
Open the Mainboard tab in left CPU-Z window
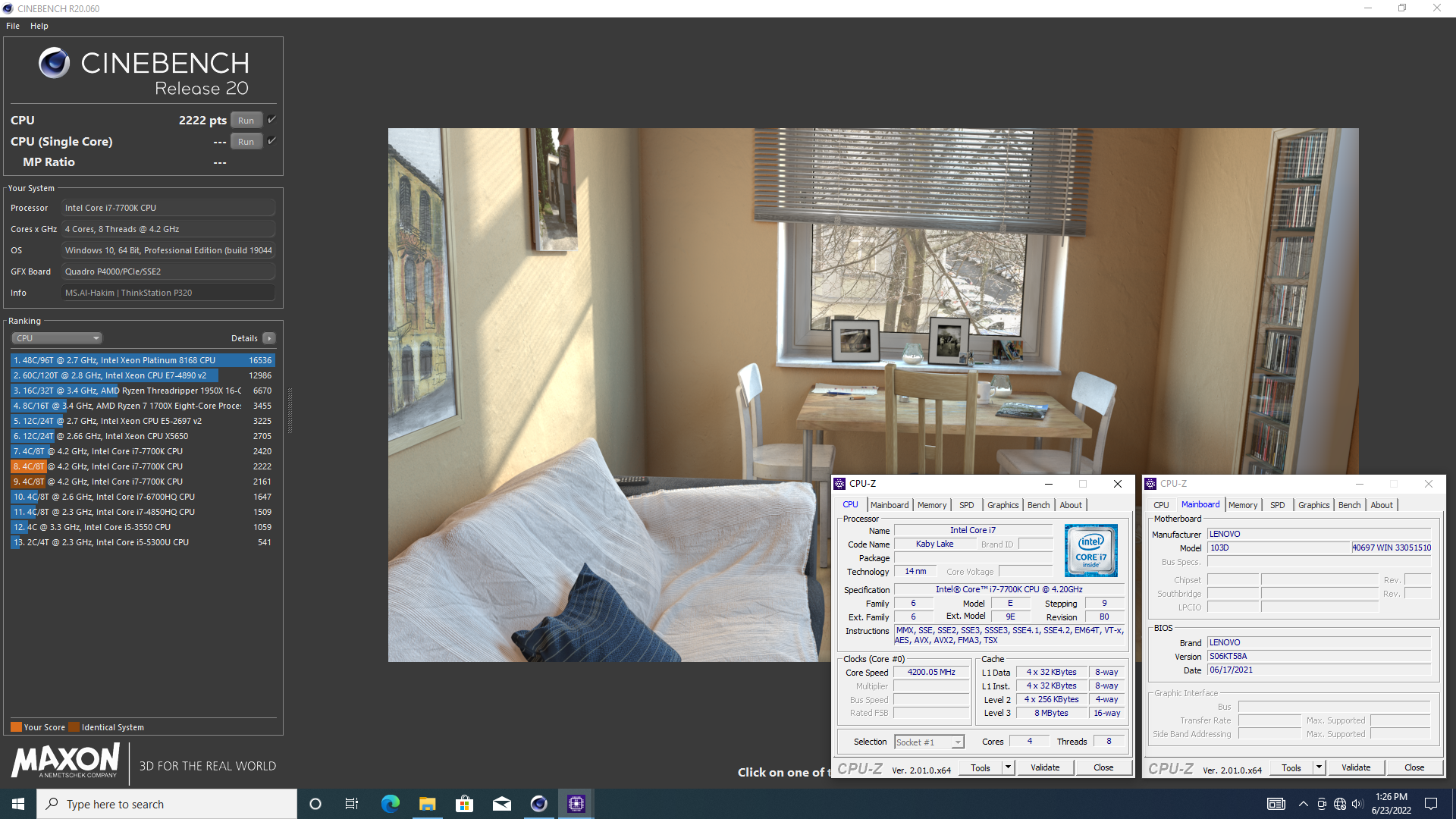tap(890, 505)
